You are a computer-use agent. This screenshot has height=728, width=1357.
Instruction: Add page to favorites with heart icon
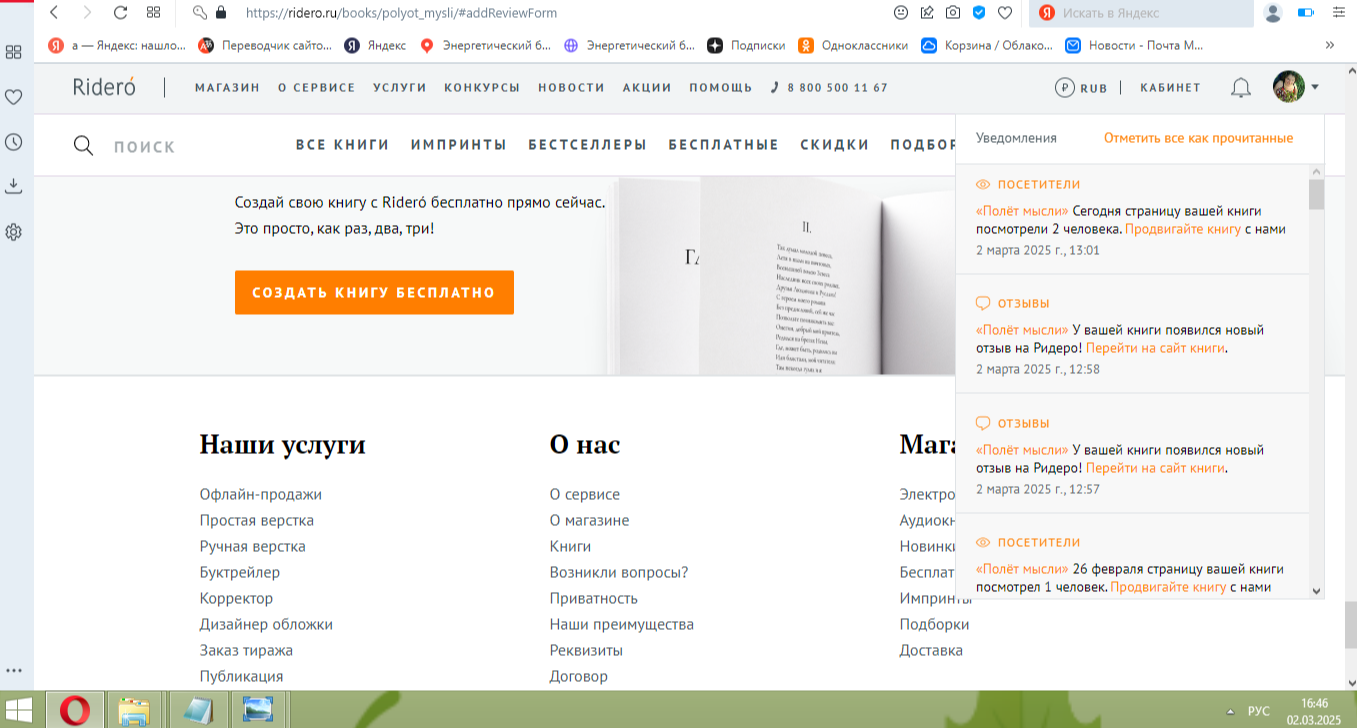pyautogui.click(x=1005, y=13)
